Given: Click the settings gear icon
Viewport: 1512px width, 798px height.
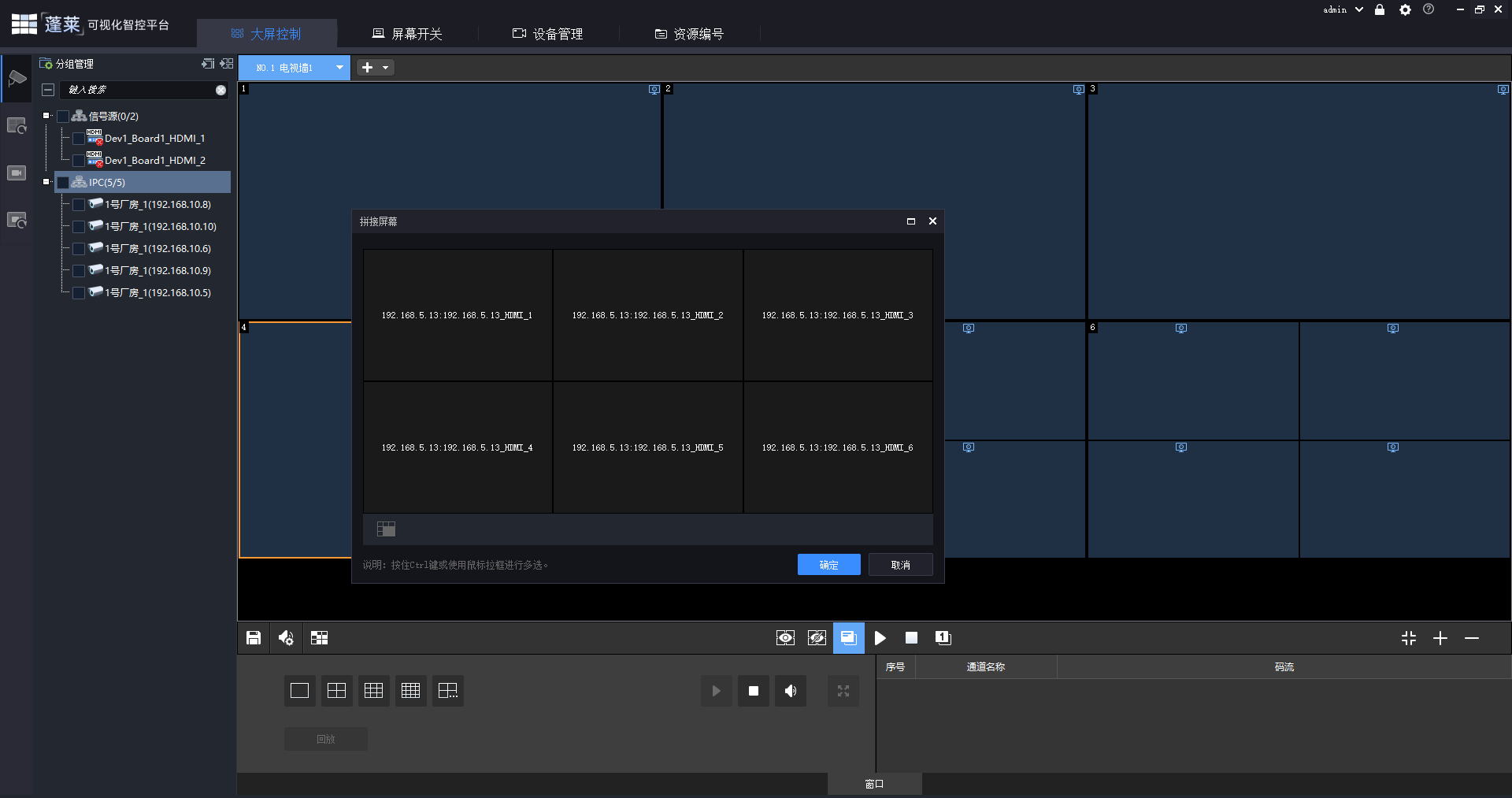Looking at the screenshot, I should (x=1405, y=9).
